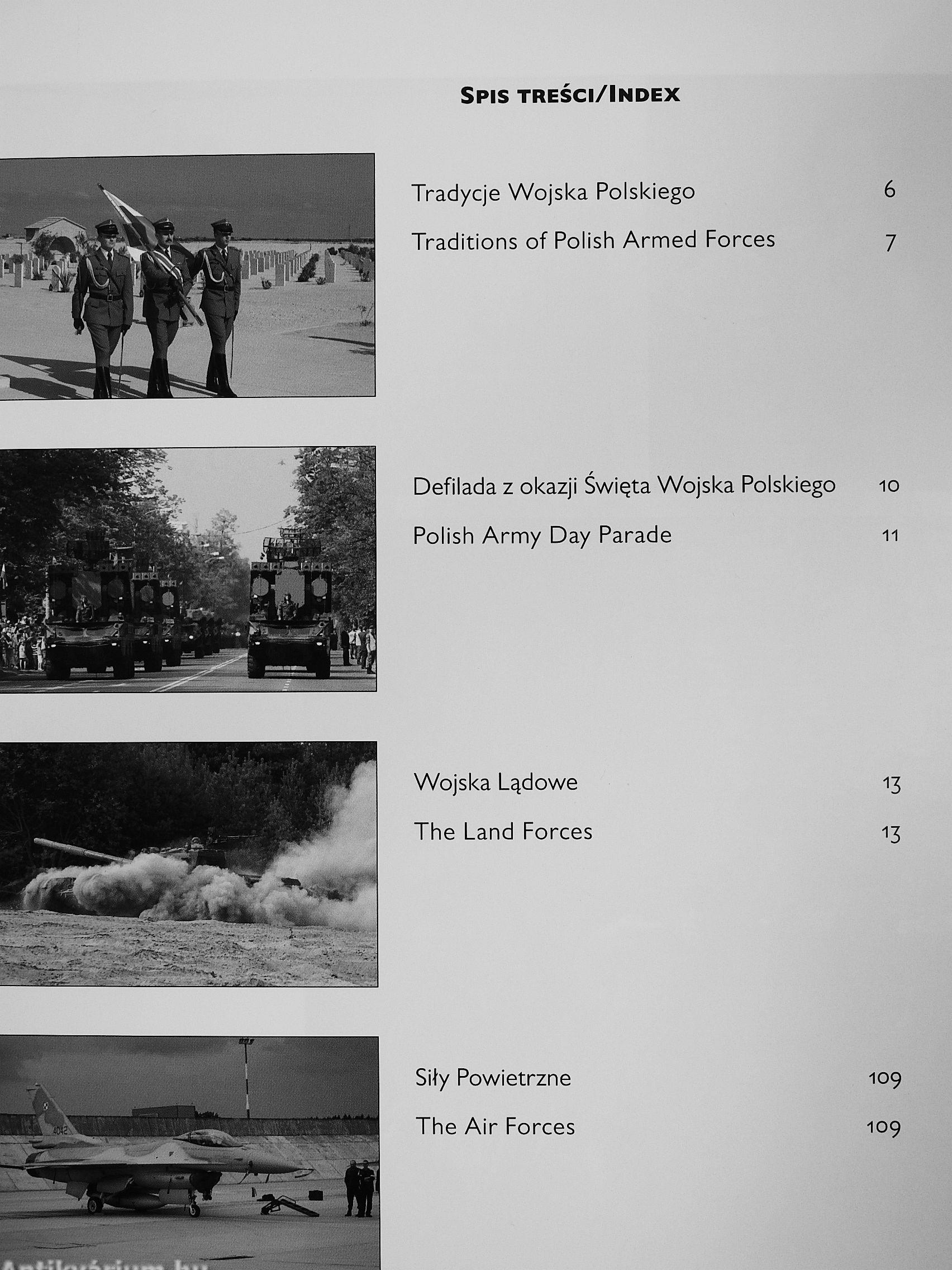
Task: Click the 'Spis treści/Index' heading
Action: (570, 96)
